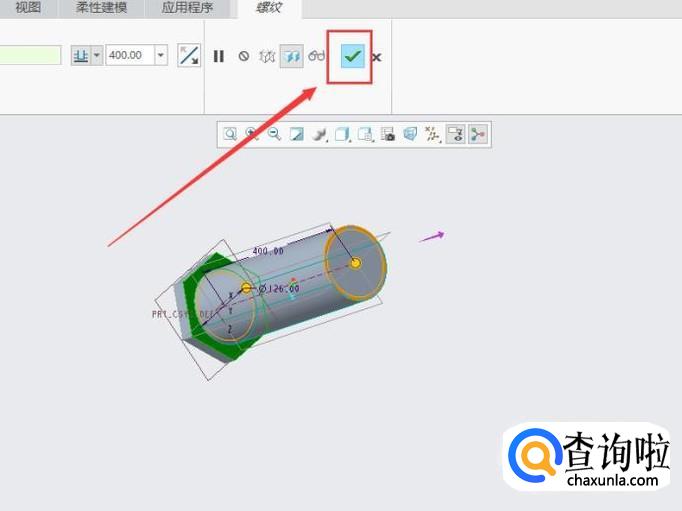Toggle the attached preview mode icon
The width and height of the screenshot is (682, 511).
tap(291, 56)
